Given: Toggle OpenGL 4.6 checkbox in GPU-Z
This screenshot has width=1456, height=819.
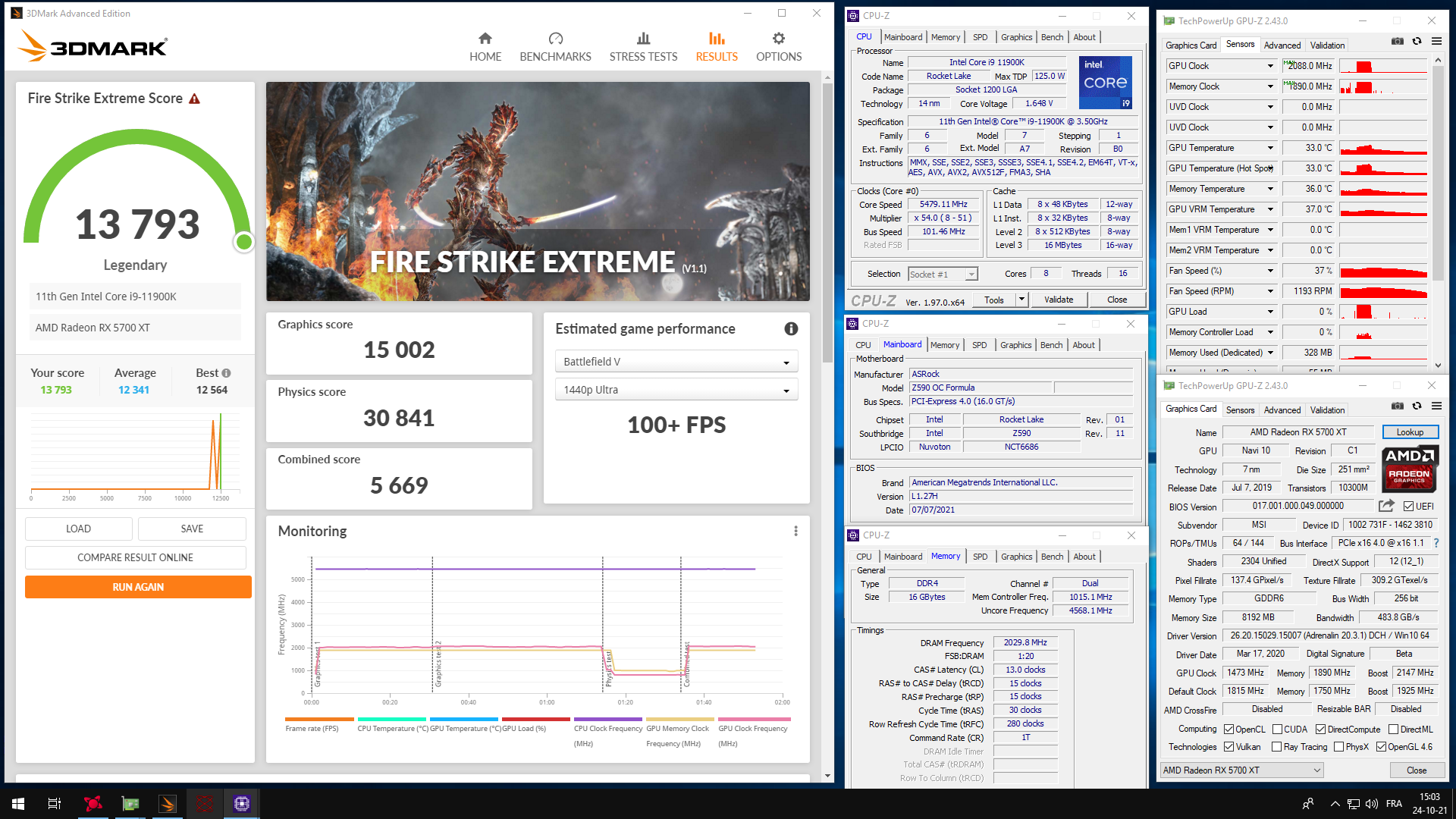Looking at the screenshot, I should 1382,747.
